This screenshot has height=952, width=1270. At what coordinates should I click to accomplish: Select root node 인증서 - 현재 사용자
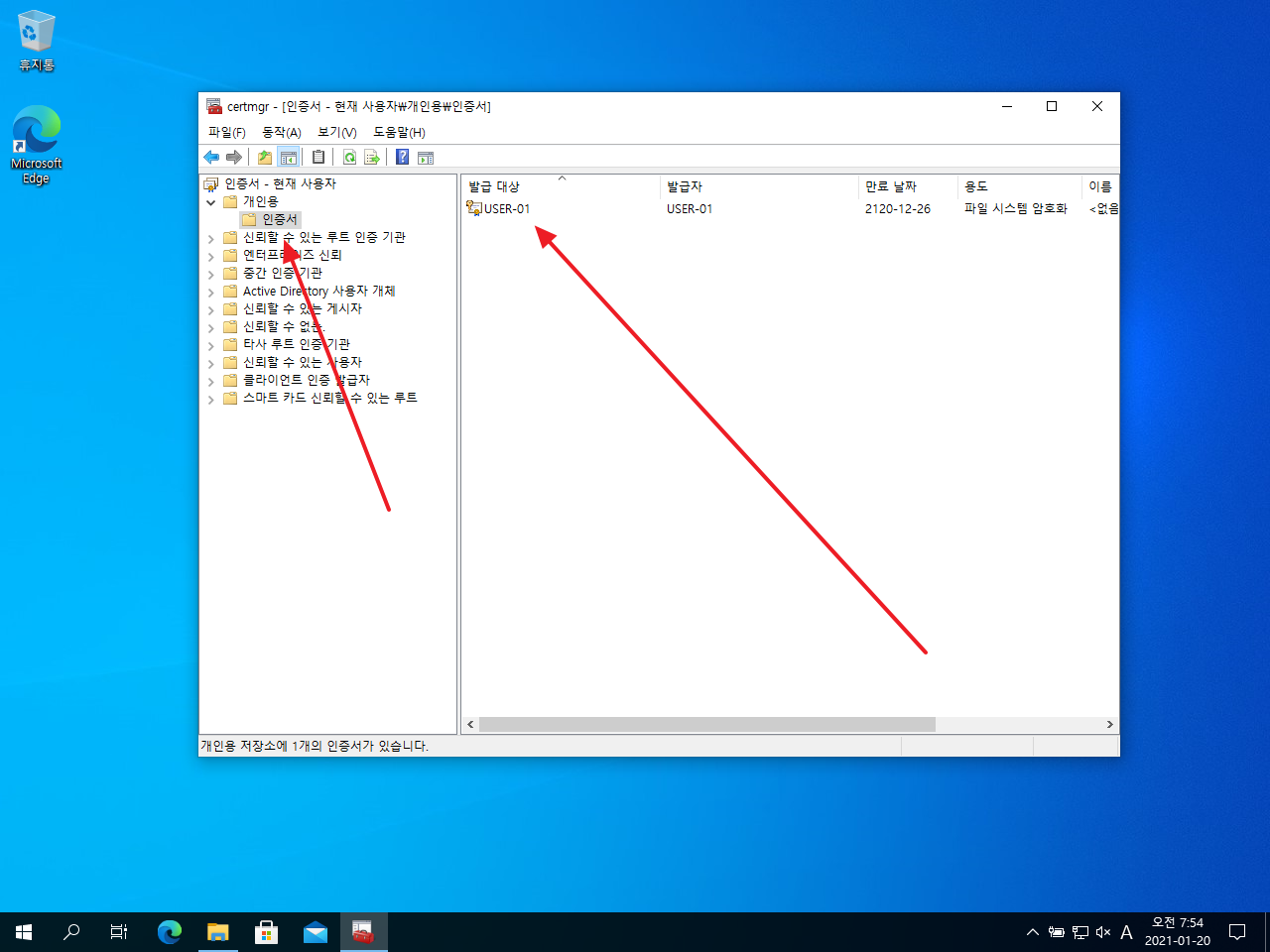point(280,183)
